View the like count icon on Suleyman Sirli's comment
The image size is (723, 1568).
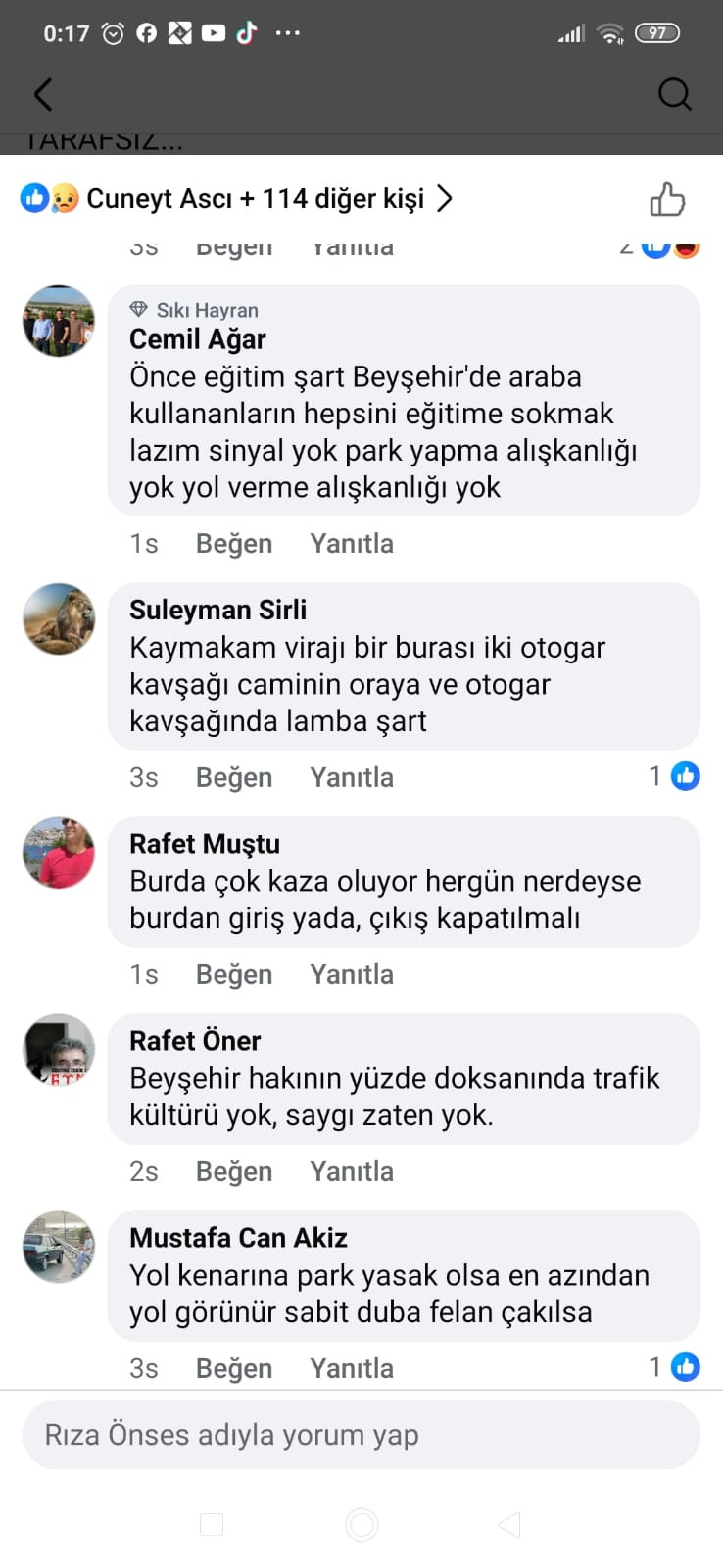pyautogui.click(x=685, y=776)
